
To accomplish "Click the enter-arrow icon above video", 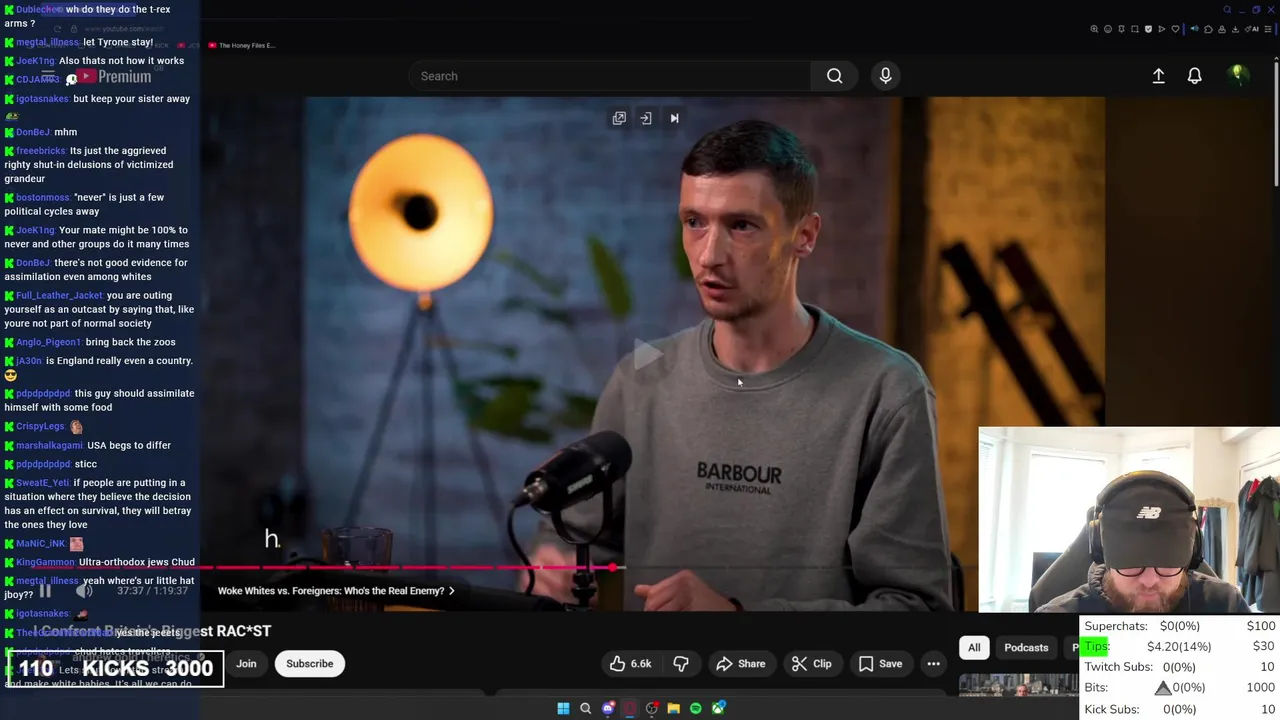I will [x=646, y=118].
